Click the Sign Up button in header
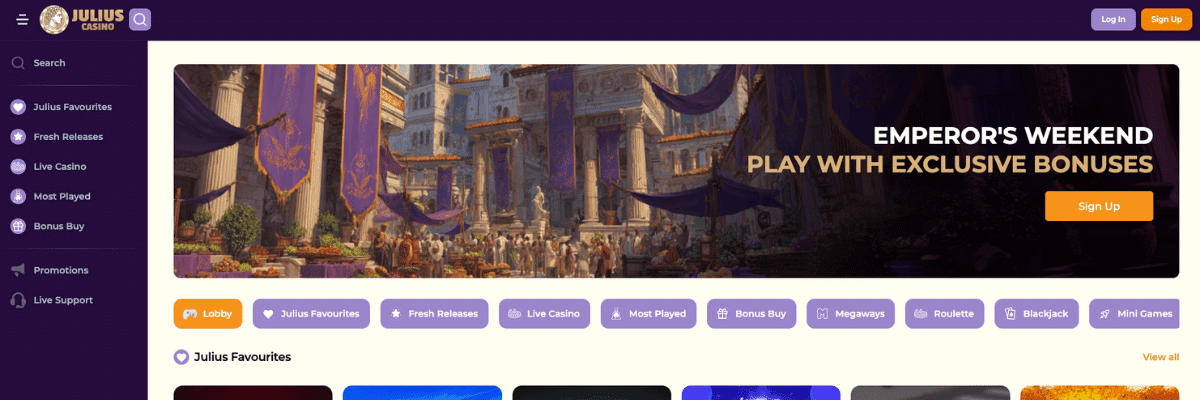The width and height of the screenshot is (1200, 400). (x=1166, y=19)
